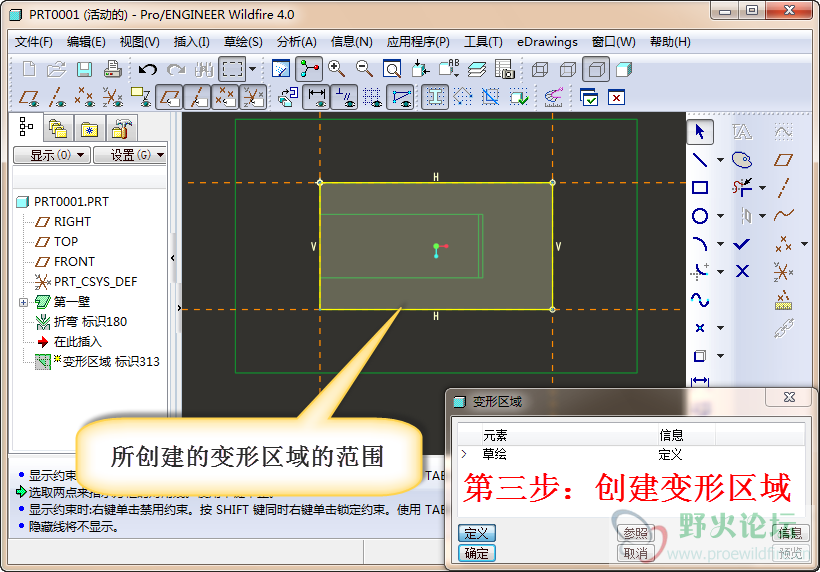Select the Fillet sketch tool
The width and height of the screenshot is (820, 572).
click(x=700, y=272)
